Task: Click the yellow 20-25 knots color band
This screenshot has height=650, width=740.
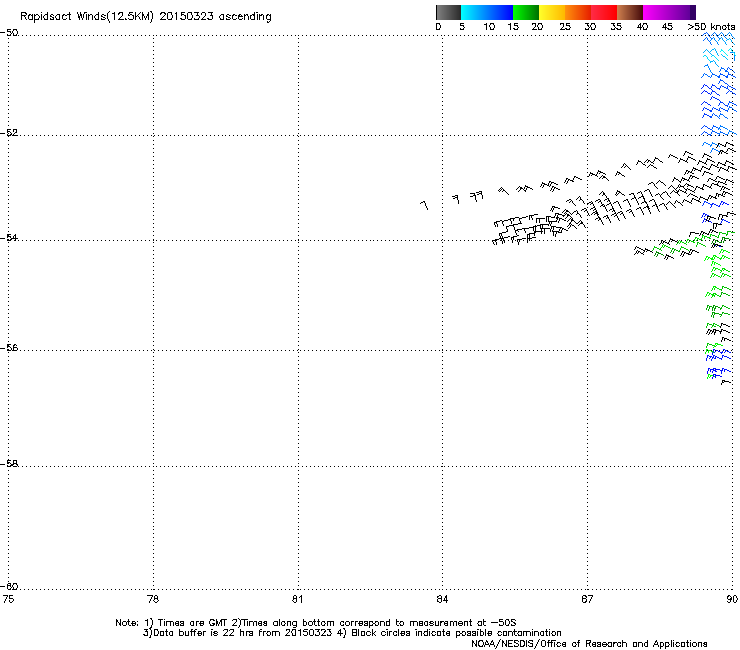Action: 552,12
